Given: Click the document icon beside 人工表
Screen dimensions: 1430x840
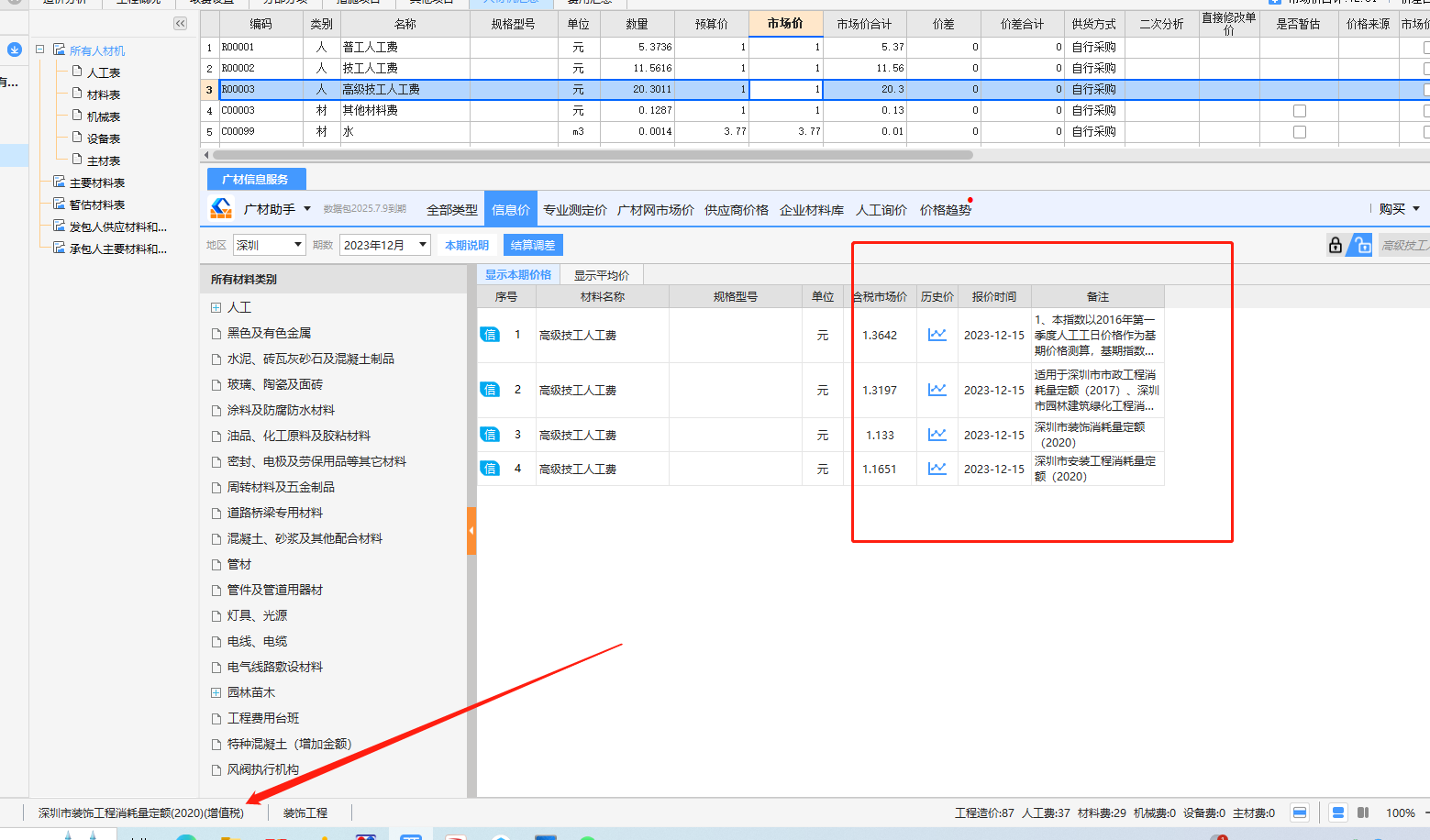Looking at the screenshot, I should click(78, 72).
